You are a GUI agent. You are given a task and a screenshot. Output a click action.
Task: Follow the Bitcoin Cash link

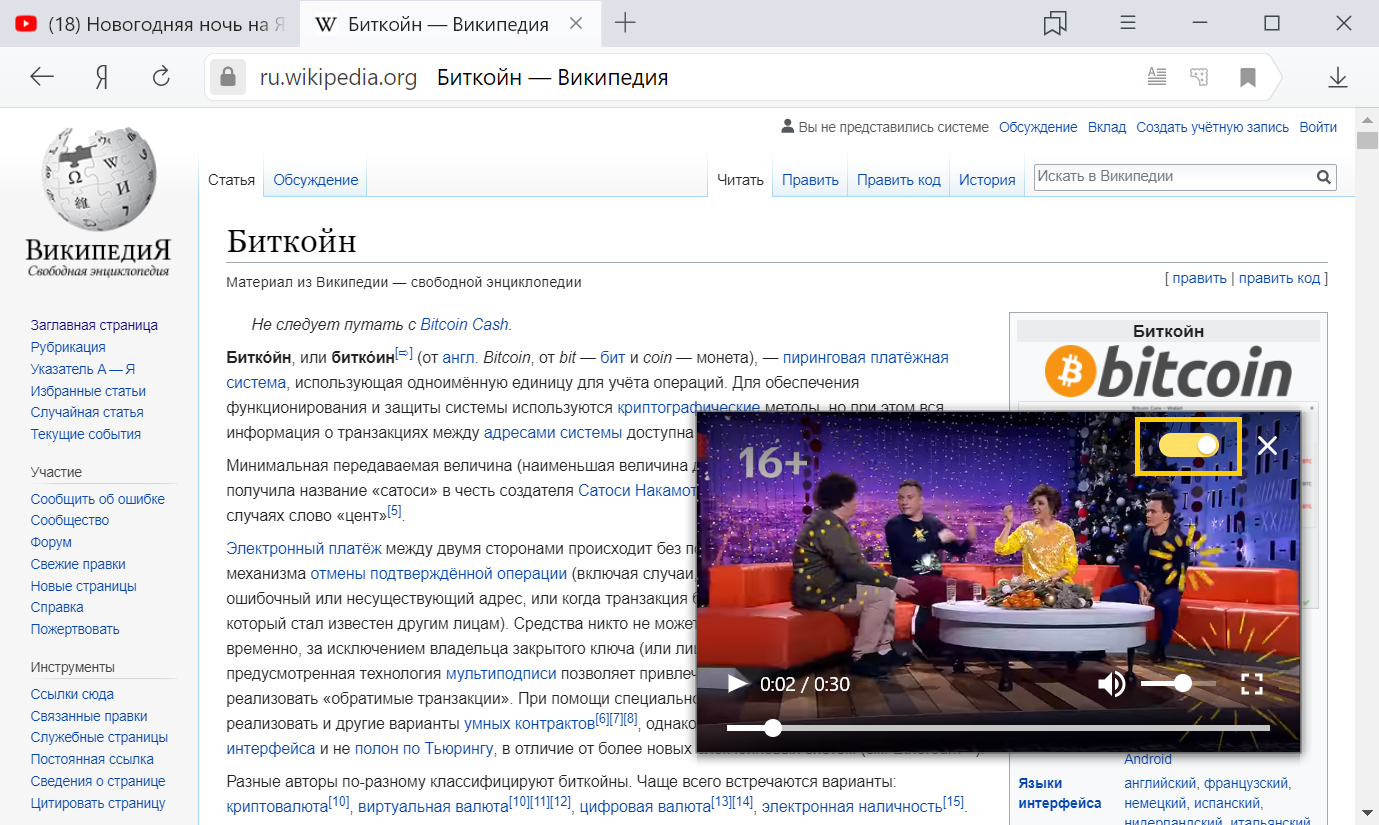(465, 324)
